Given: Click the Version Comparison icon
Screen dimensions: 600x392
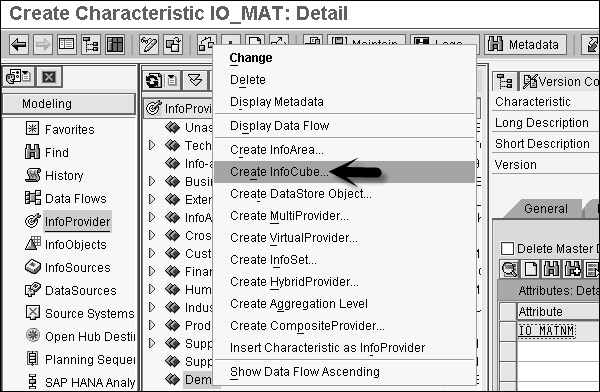Looking at the screenshot, I should point(530,82).
